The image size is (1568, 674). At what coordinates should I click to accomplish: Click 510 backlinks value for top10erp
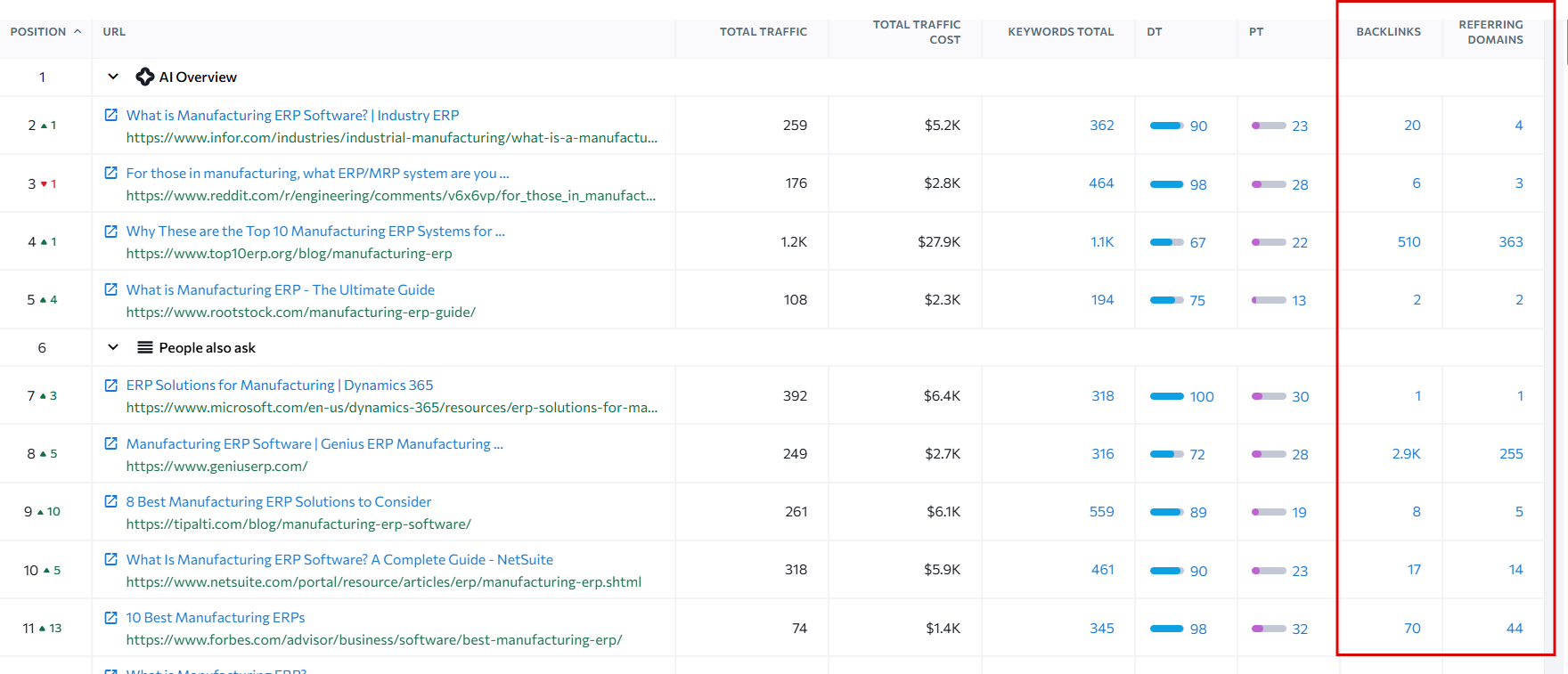pos(1409,242)
